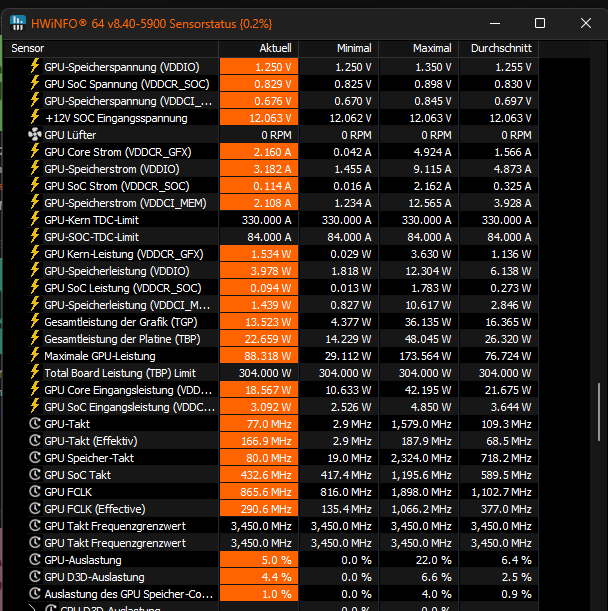Click current value 0 RPM of GPU Lüfter

click(x=276, y=135)
